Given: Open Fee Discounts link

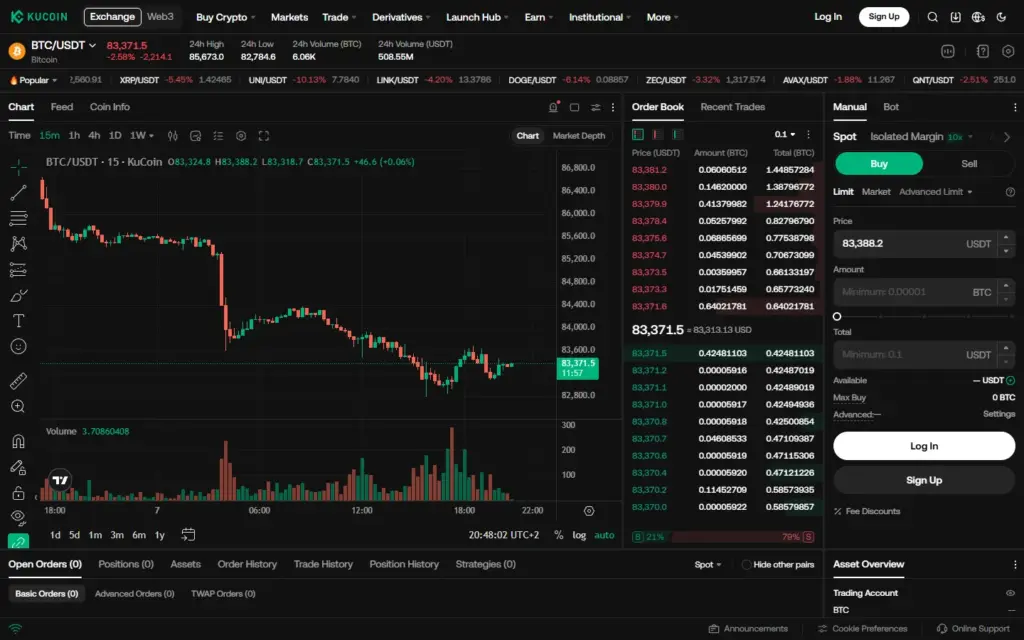Looking at the screenshot, I should click(867, 511).
